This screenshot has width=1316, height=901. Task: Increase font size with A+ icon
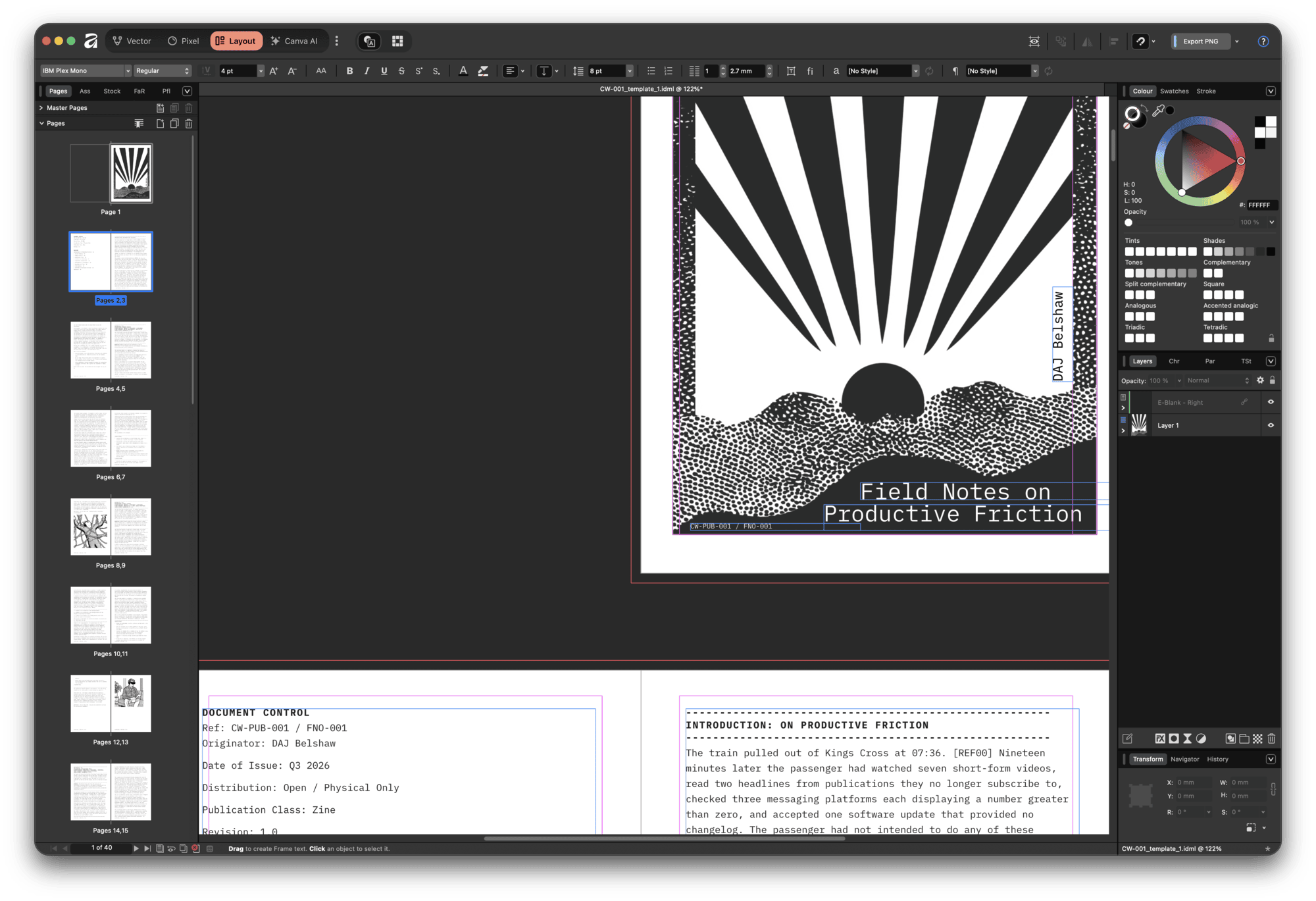point(274,71)
